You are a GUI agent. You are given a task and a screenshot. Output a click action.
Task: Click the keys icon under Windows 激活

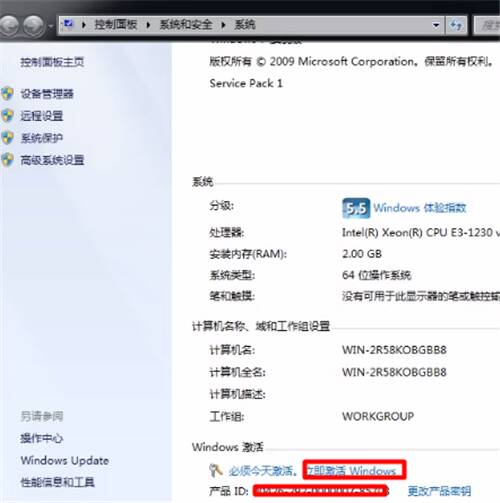[216, 470]
